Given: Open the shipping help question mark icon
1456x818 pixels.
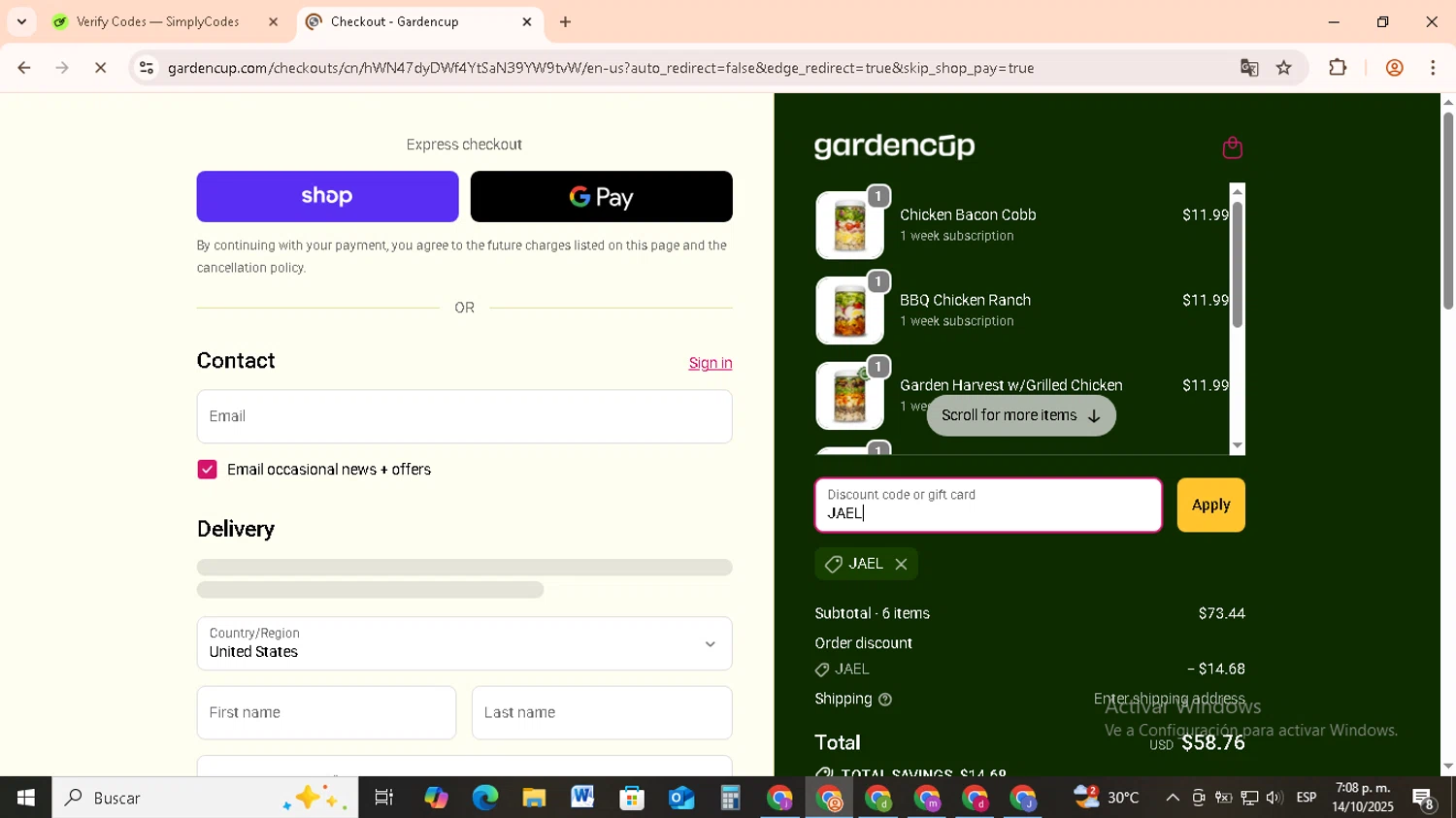Looking at the screenshot, I should click(x=884, y=700).
